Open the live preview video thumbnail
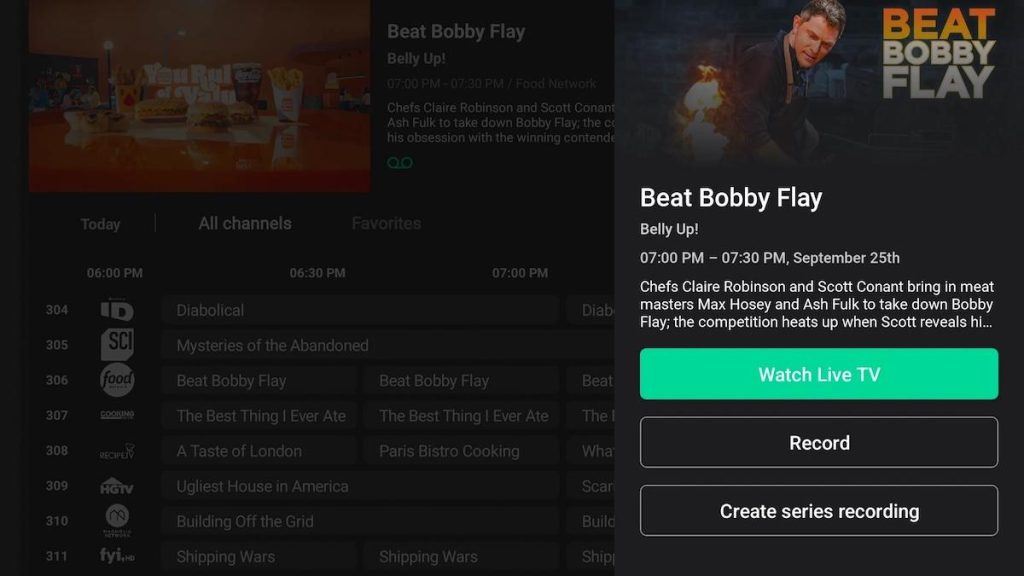Viewport: 1024px width, 576px height. pyautogui.click(x=199, y=95)
